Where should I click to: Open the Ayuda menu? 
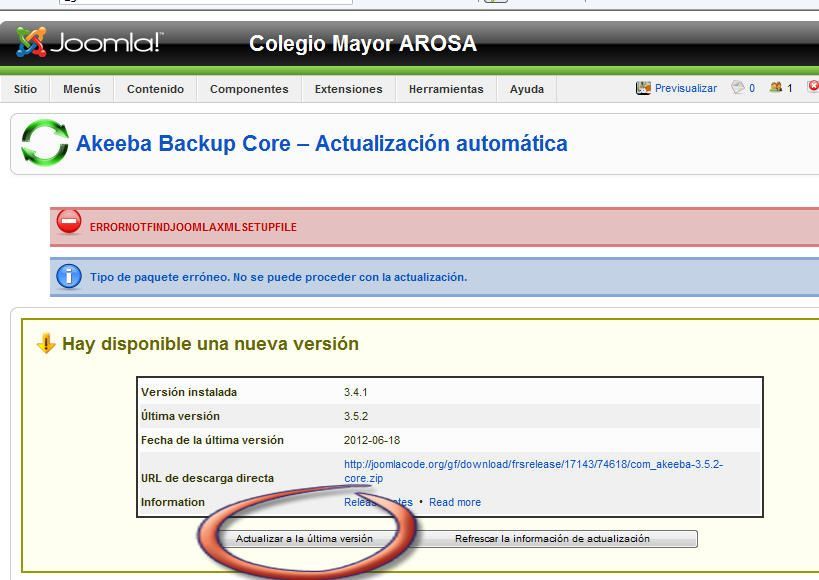(526, 89)
